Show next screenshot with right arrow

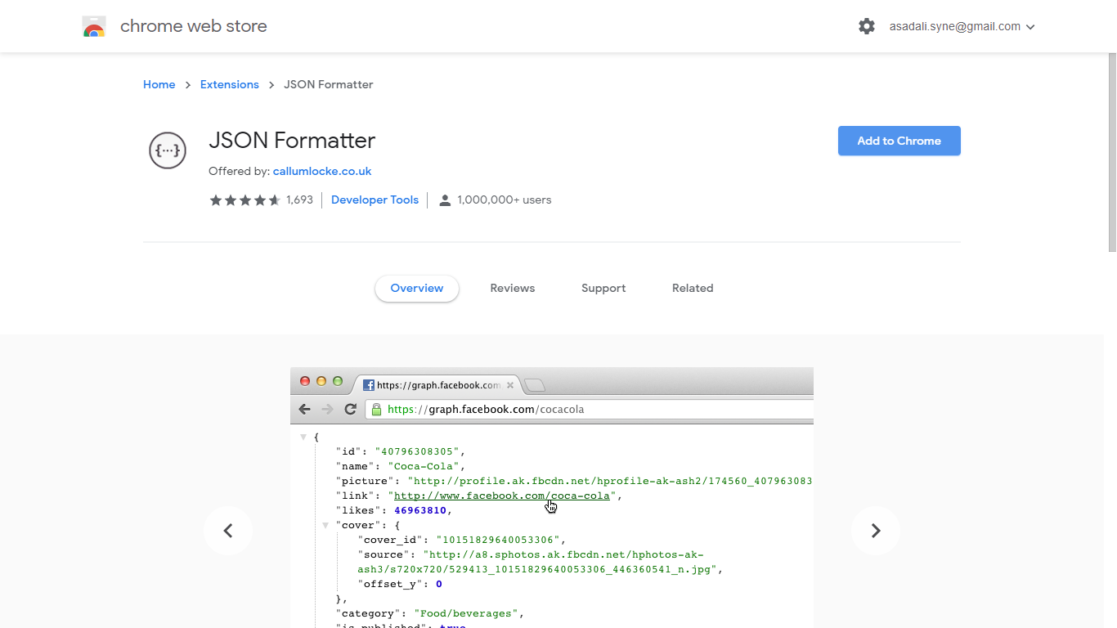click(875, 531)
